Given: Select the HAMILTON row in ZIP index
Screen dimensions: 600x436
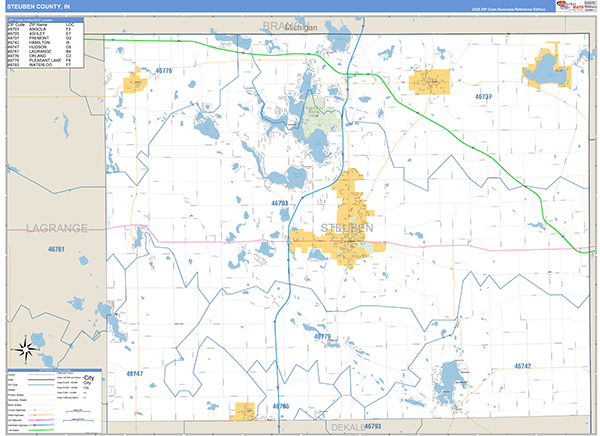Looking at the screenshot, I should tap(40, 42).
